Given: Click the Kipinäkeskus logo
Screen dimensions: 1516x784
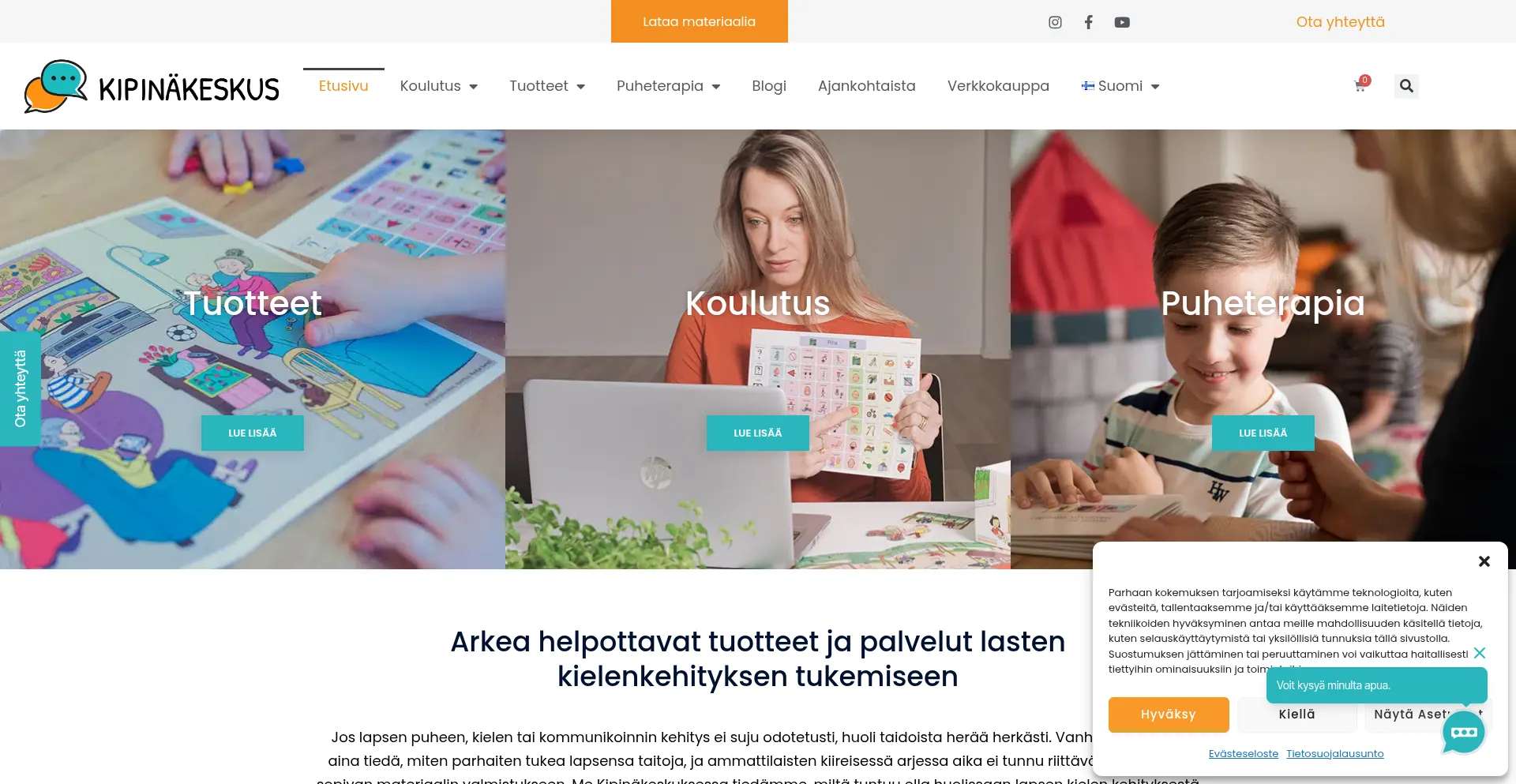Looking at the screenshot, I should pyautogui.click(x=152, y=87).
